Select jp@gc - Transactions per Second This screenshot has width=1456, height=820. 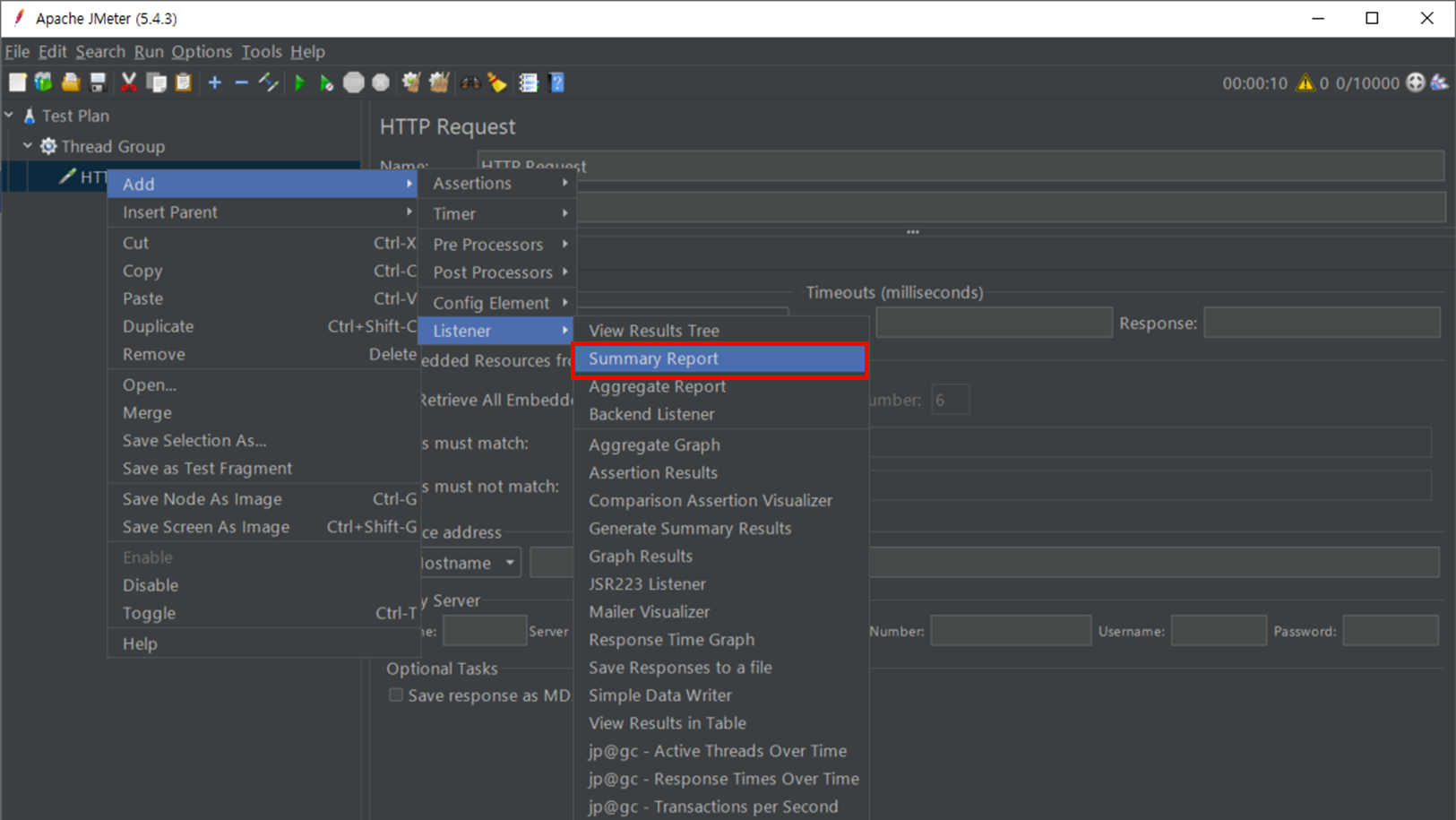(720, 807)
